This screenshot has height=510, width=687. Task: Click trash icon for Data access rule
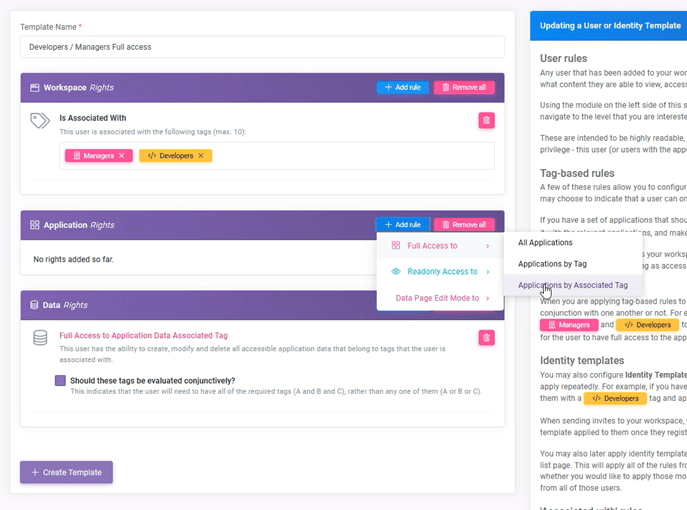pos(486,338)
